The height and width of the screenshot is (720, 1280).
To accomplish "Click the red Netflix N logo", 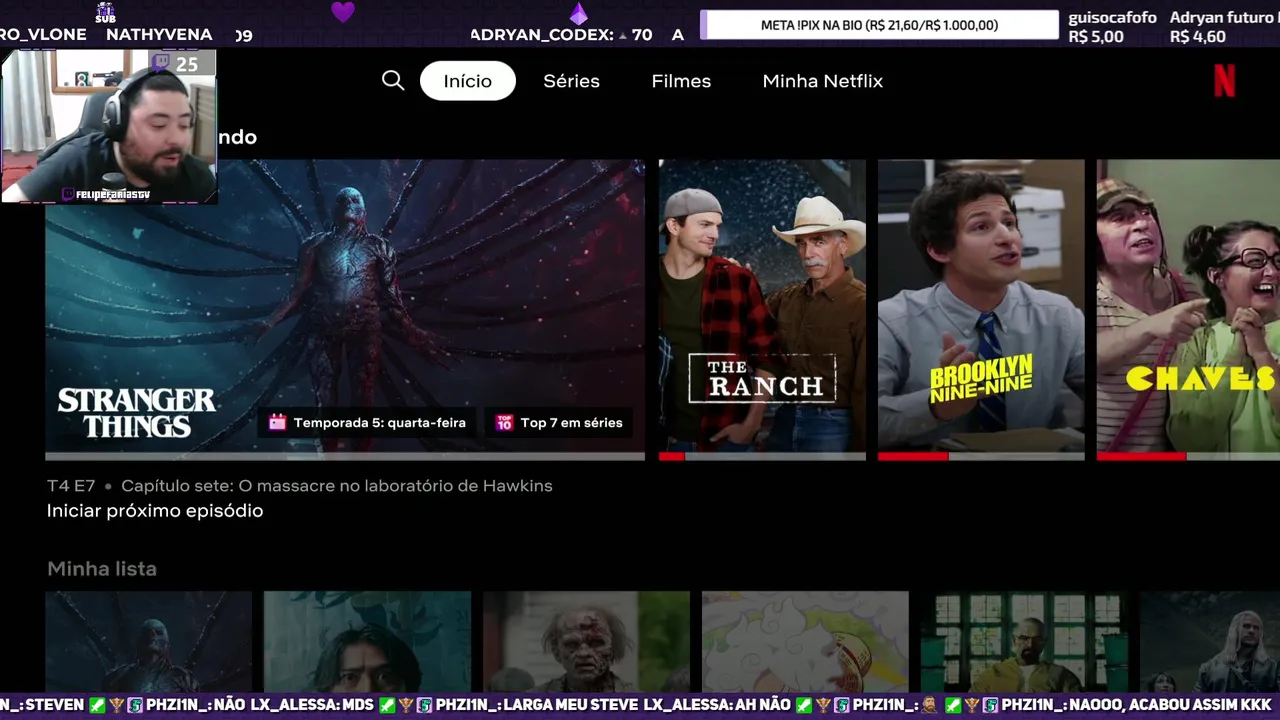I will (1224, 81).
